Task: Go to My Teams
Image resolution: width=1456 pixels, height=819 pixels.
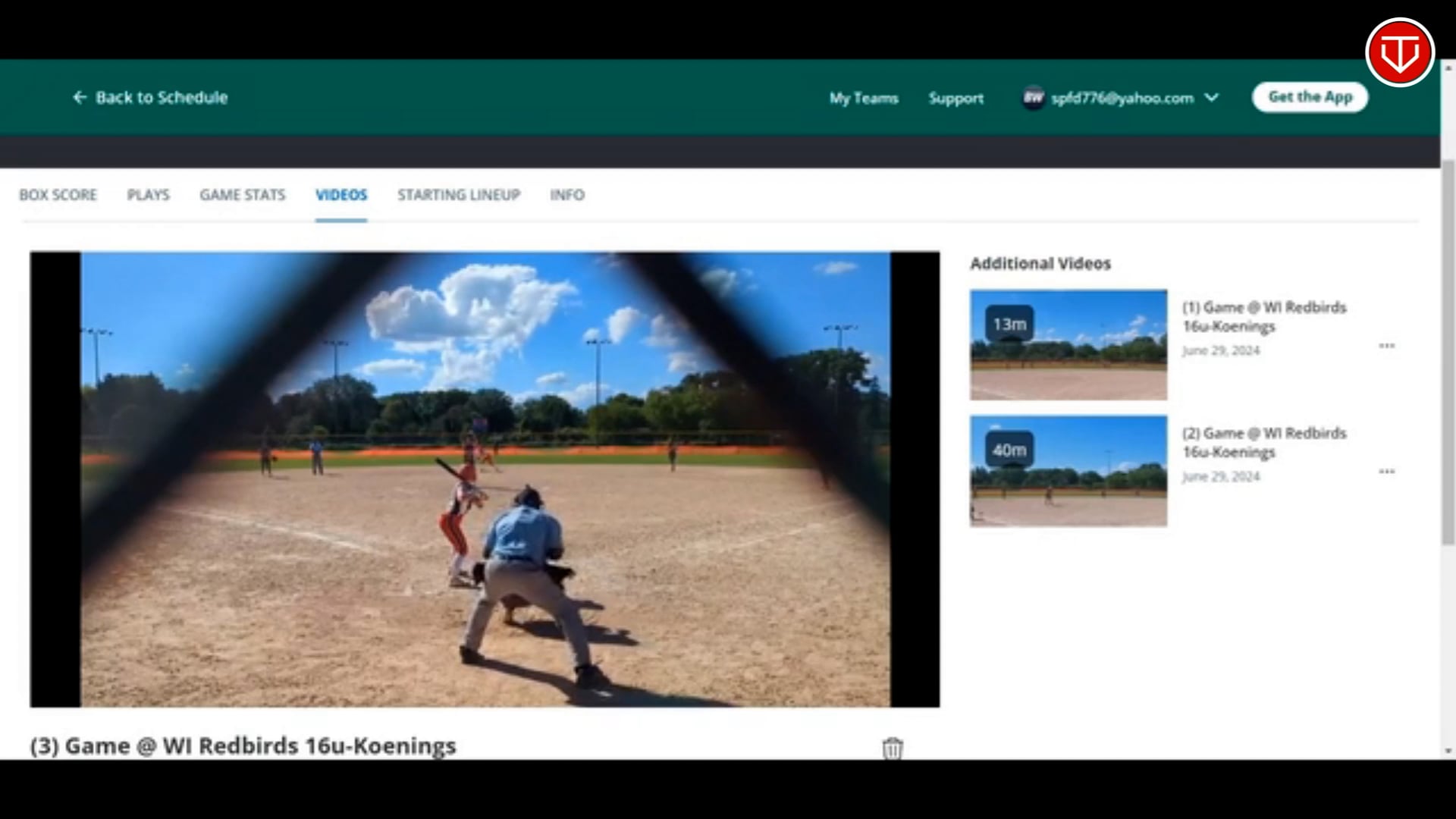Action: [863, 99]
